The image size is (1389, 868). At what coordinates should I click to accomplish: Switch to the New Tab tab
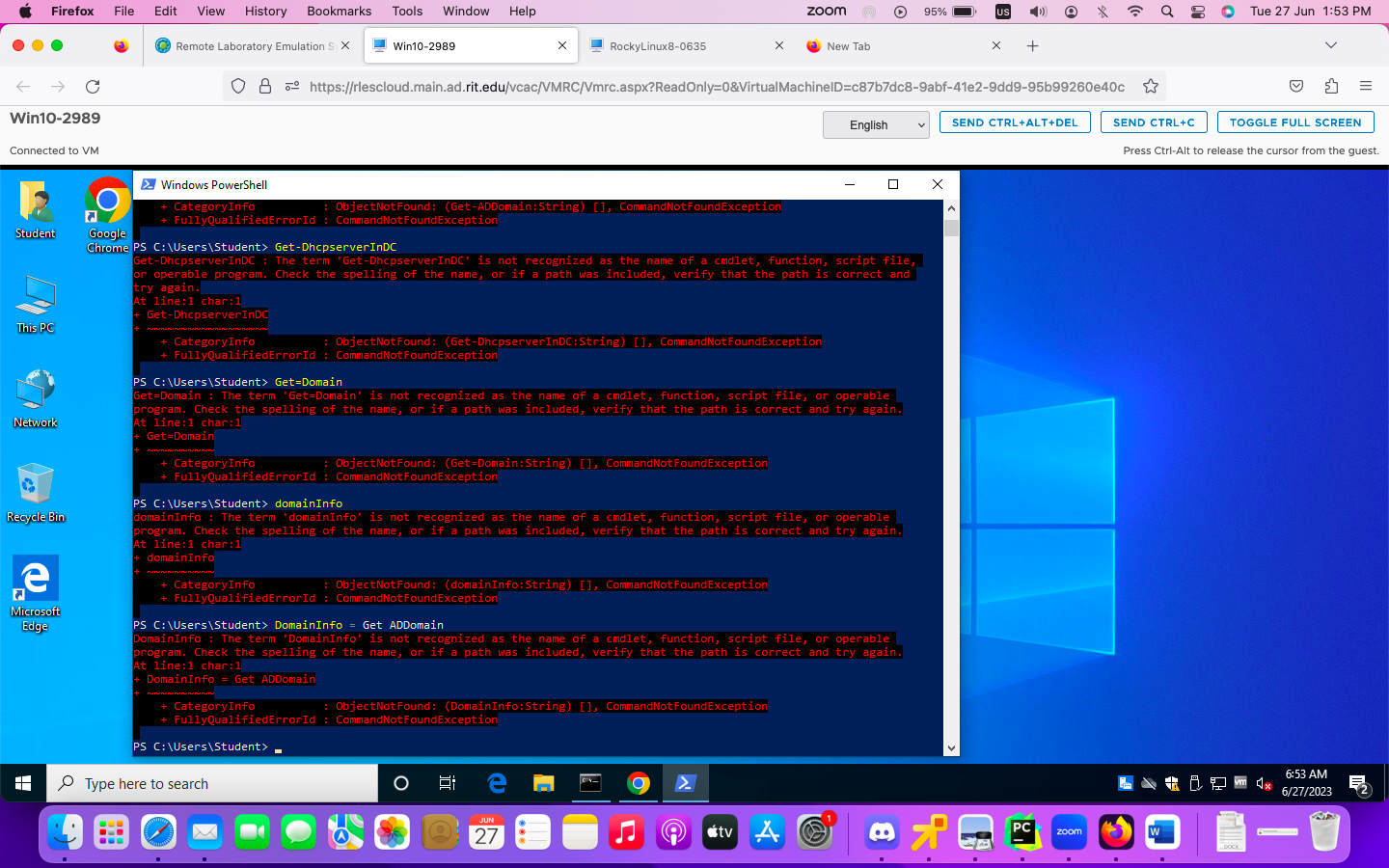(905, 46)
